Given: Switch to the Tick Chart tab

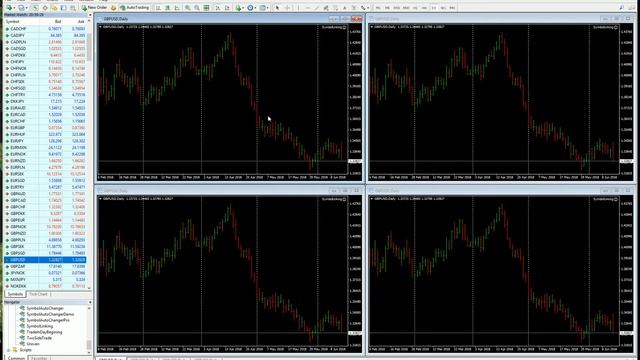Looking at the screenshot, I should [x=39, y=294].
